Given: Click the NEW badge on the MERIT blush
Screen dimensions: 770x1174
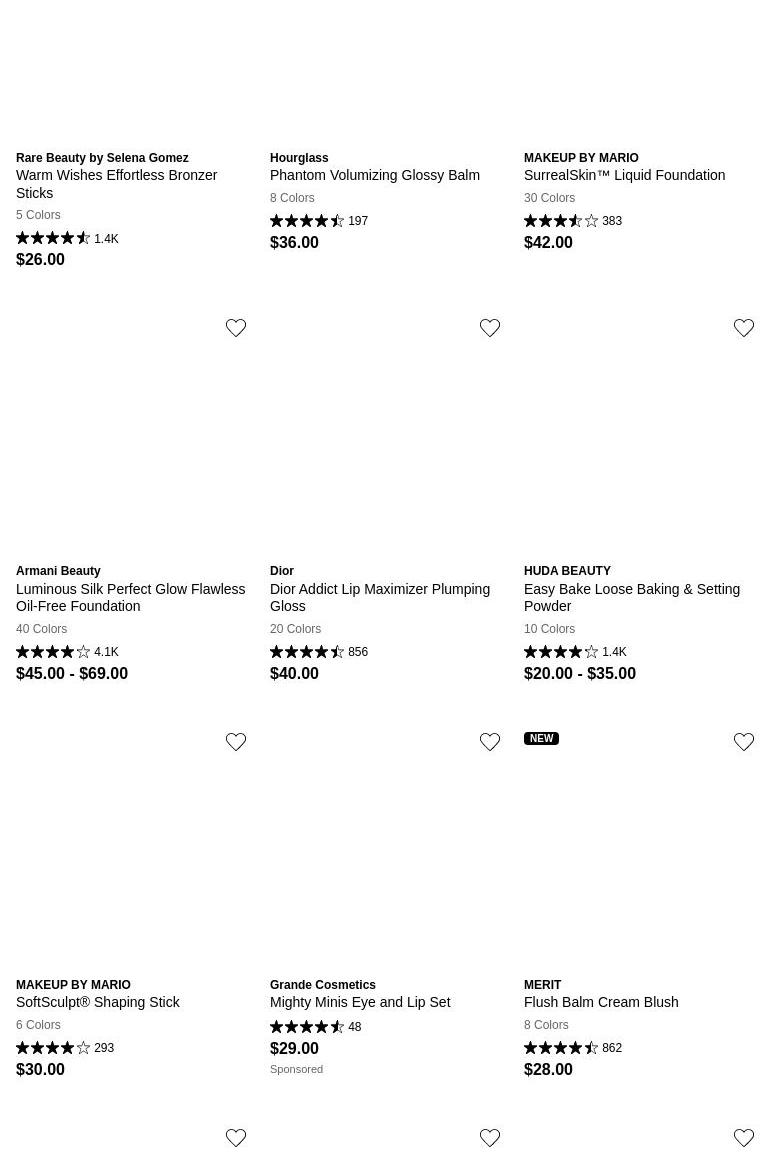Looking at the screenshot, I should [541, 739].
